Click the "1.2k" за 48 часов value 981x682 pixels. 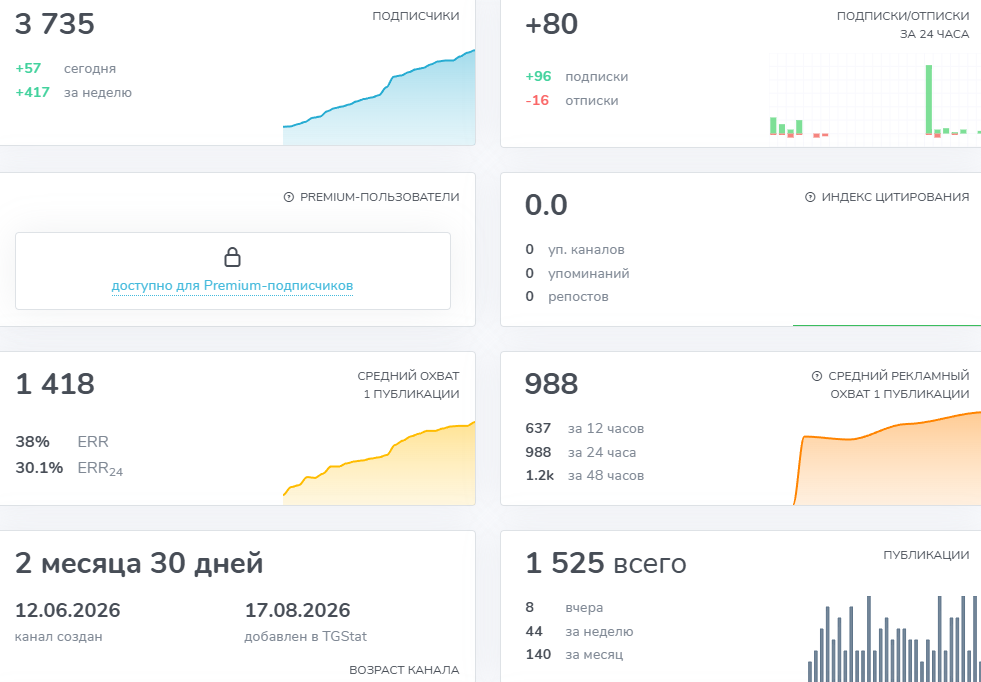click(539, 476)
